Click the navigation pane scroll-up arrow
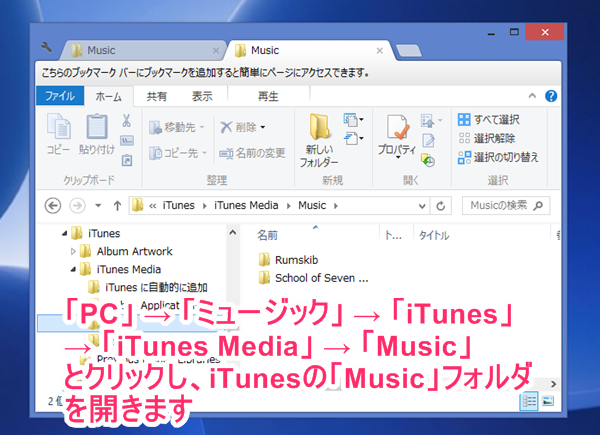 click(233, 233)
